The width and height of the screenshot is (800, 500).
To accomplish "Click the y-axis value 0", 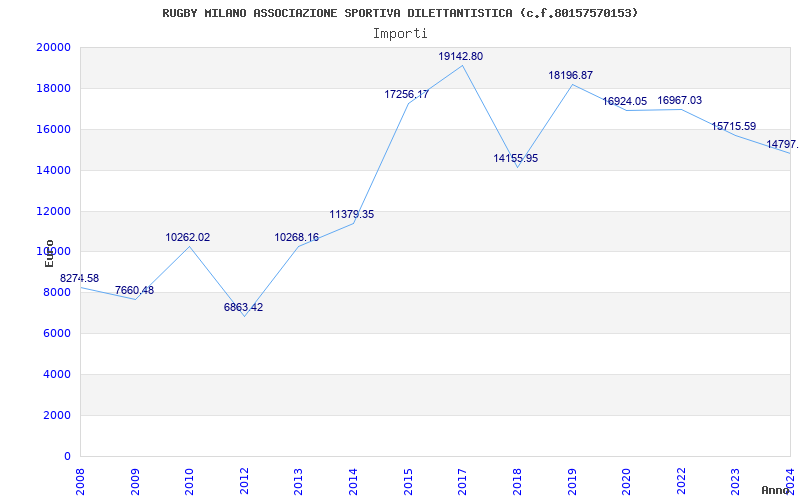I will (67, 456).
